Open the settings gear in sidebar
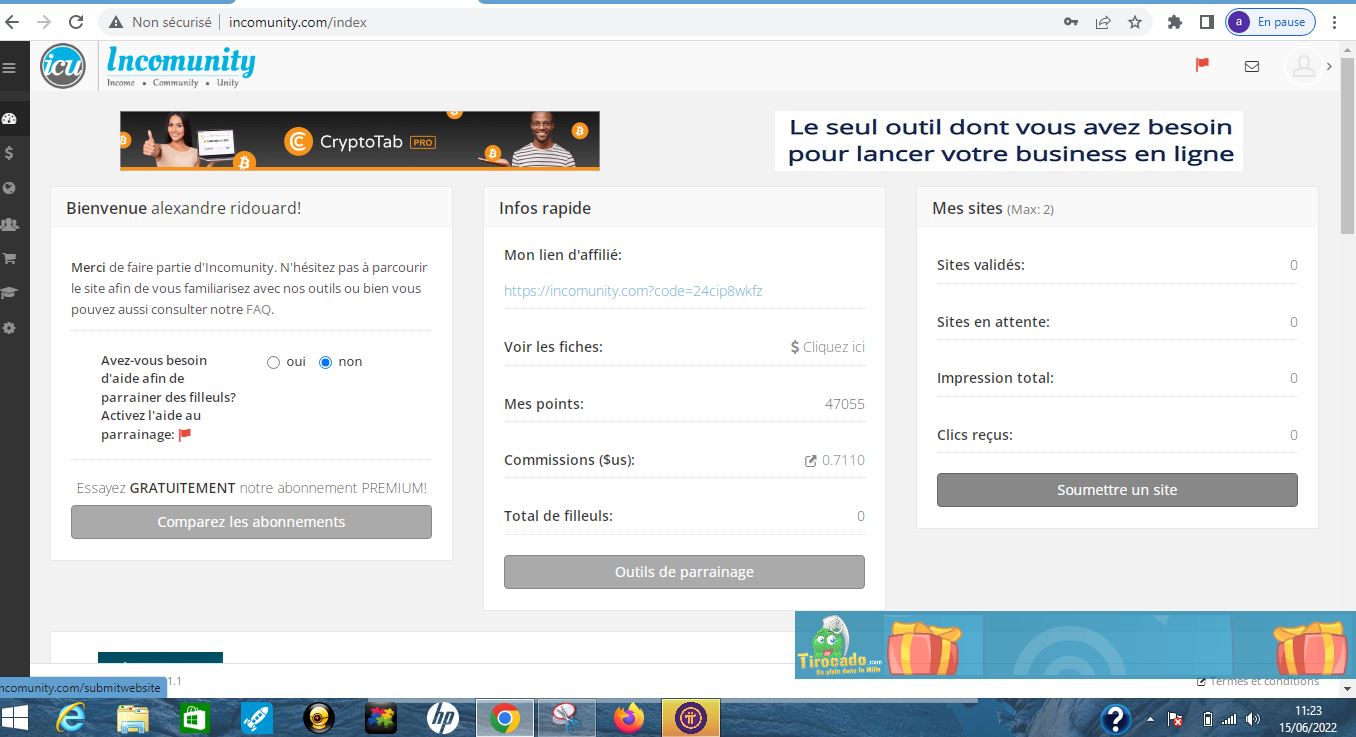Image resolution: width=1356 pixels, height=737 pixels. pos(10,328)
